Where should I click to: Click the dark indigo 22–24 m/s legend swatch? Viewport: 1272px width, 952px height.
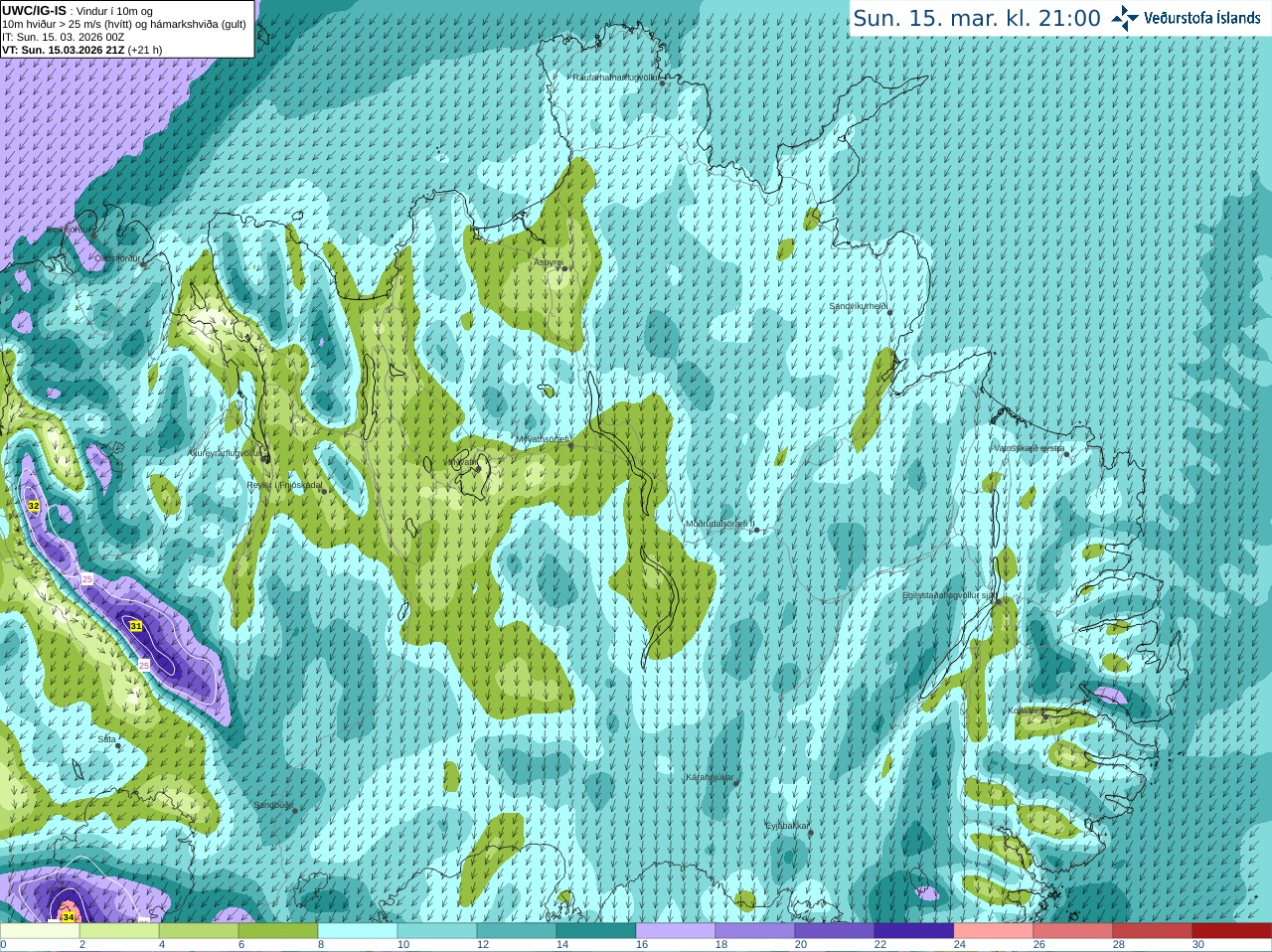tap(914, 931)
